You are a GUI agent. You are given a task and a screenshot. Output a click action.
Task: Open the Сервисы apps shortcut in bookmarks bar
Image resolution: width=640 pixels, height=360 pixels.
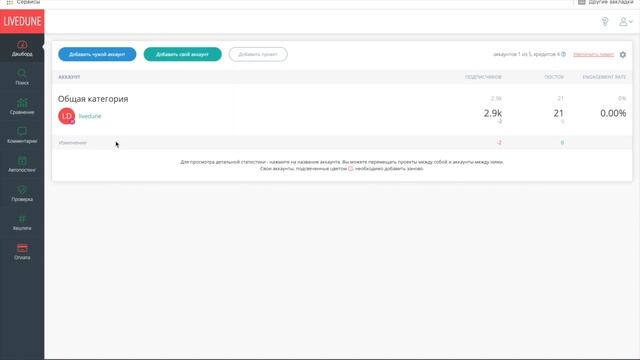[24, 2]
